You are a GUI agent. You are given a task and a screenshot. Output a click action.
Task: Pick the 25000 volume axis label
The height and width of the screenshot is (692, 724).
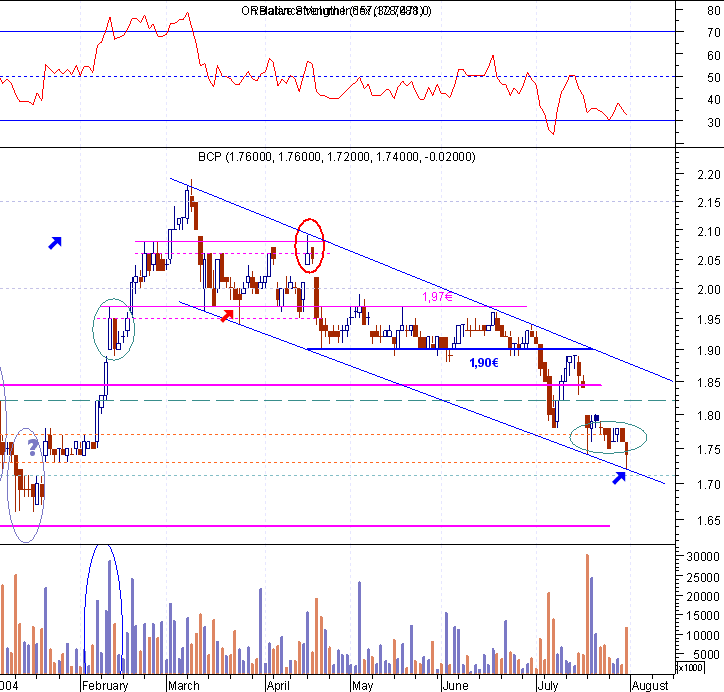(703, 578)
